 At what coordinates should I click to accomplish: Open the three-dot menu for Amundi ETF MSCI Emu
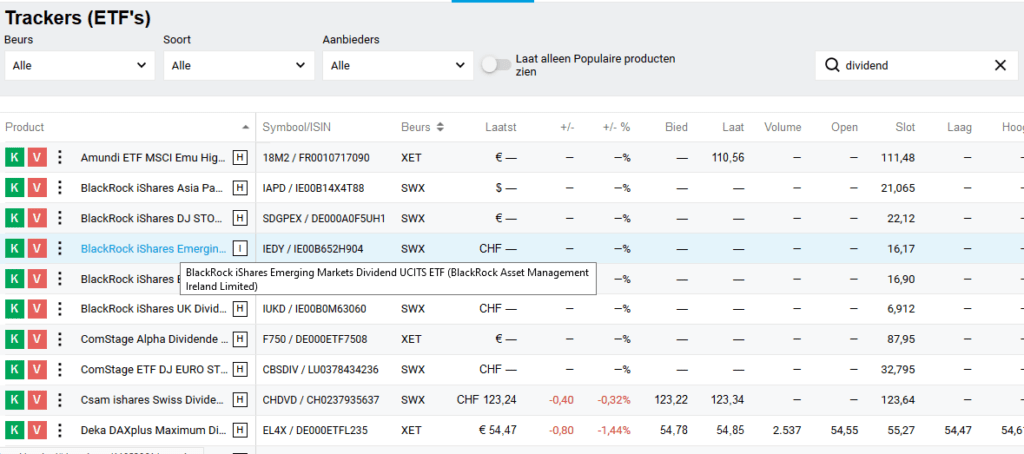(60, 157)
